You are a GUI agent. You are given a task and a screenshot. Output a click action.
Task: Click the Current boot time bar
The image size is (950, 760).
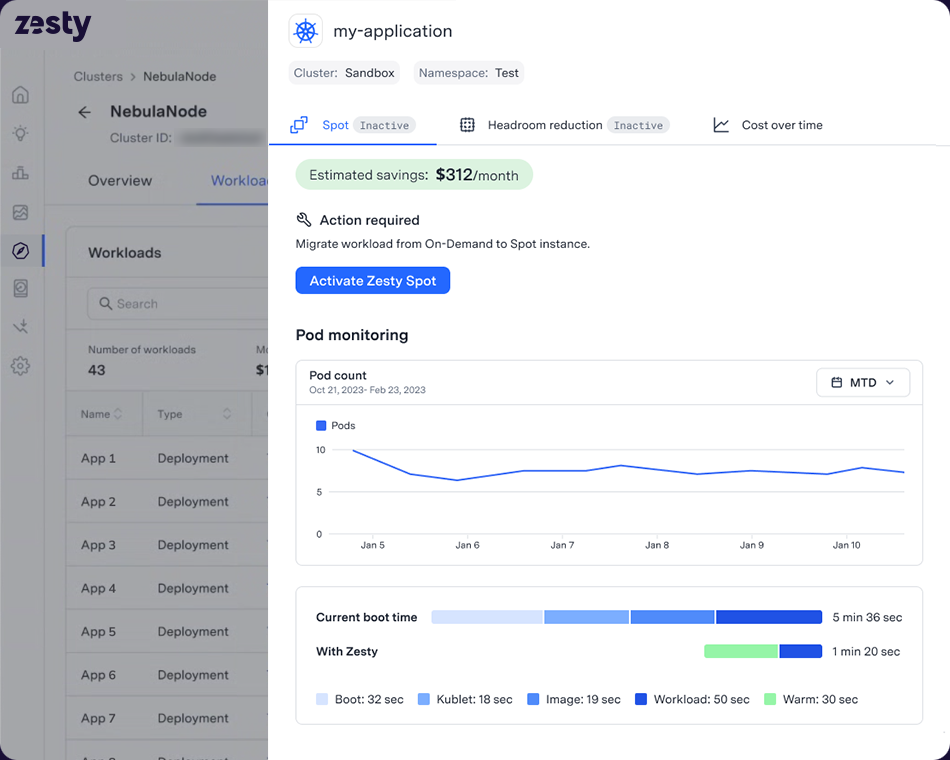(x=626, y=617)
